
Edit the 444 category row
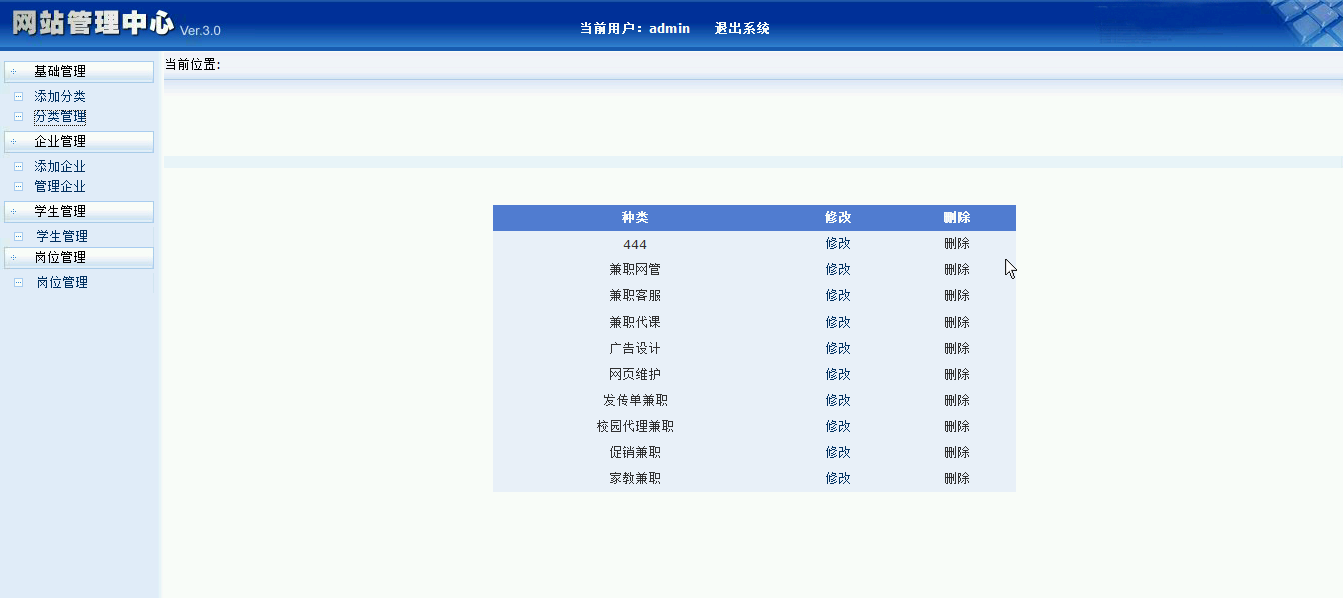[x=838, y=243]
